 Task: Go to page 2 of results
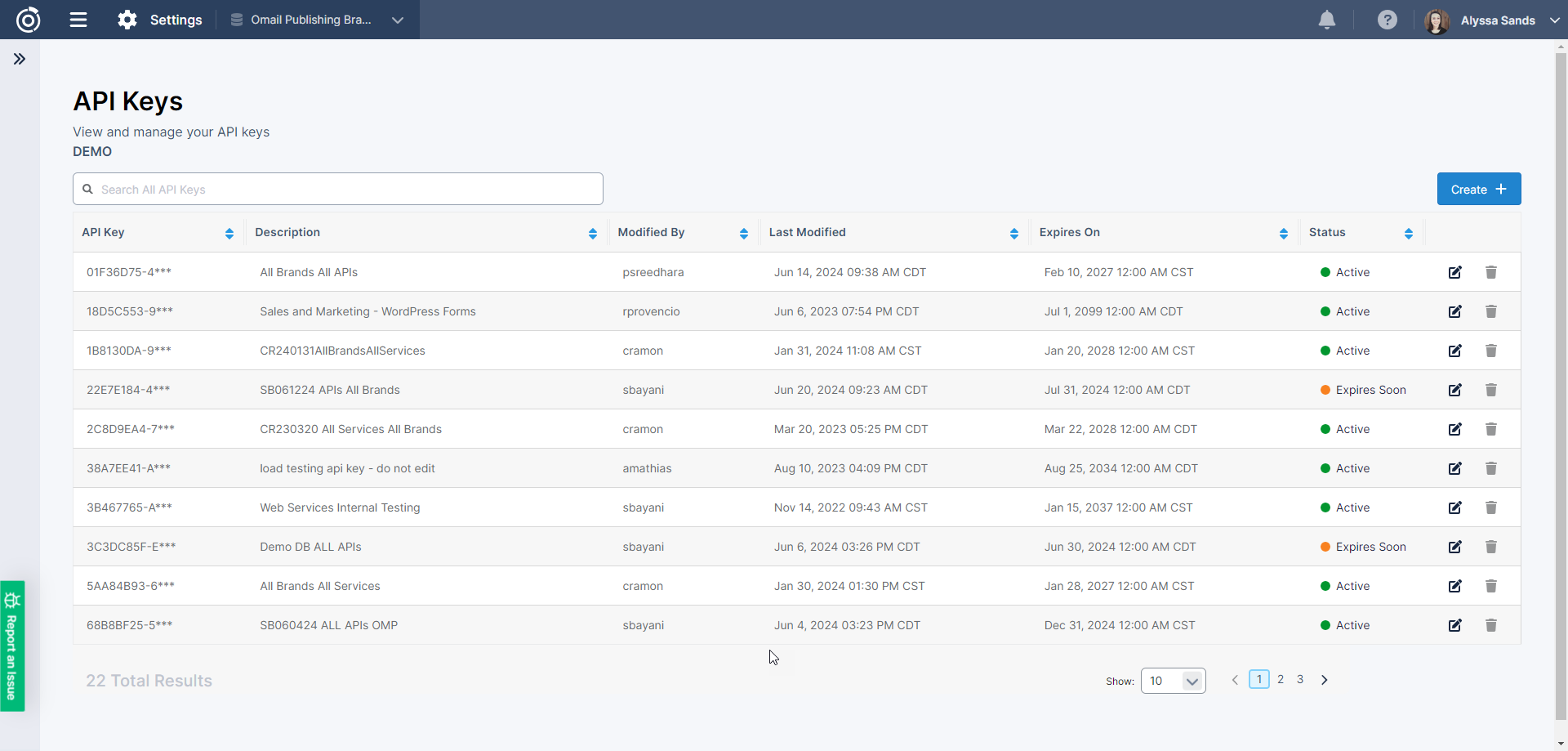pyautogui.click(x=1281, y=679)
